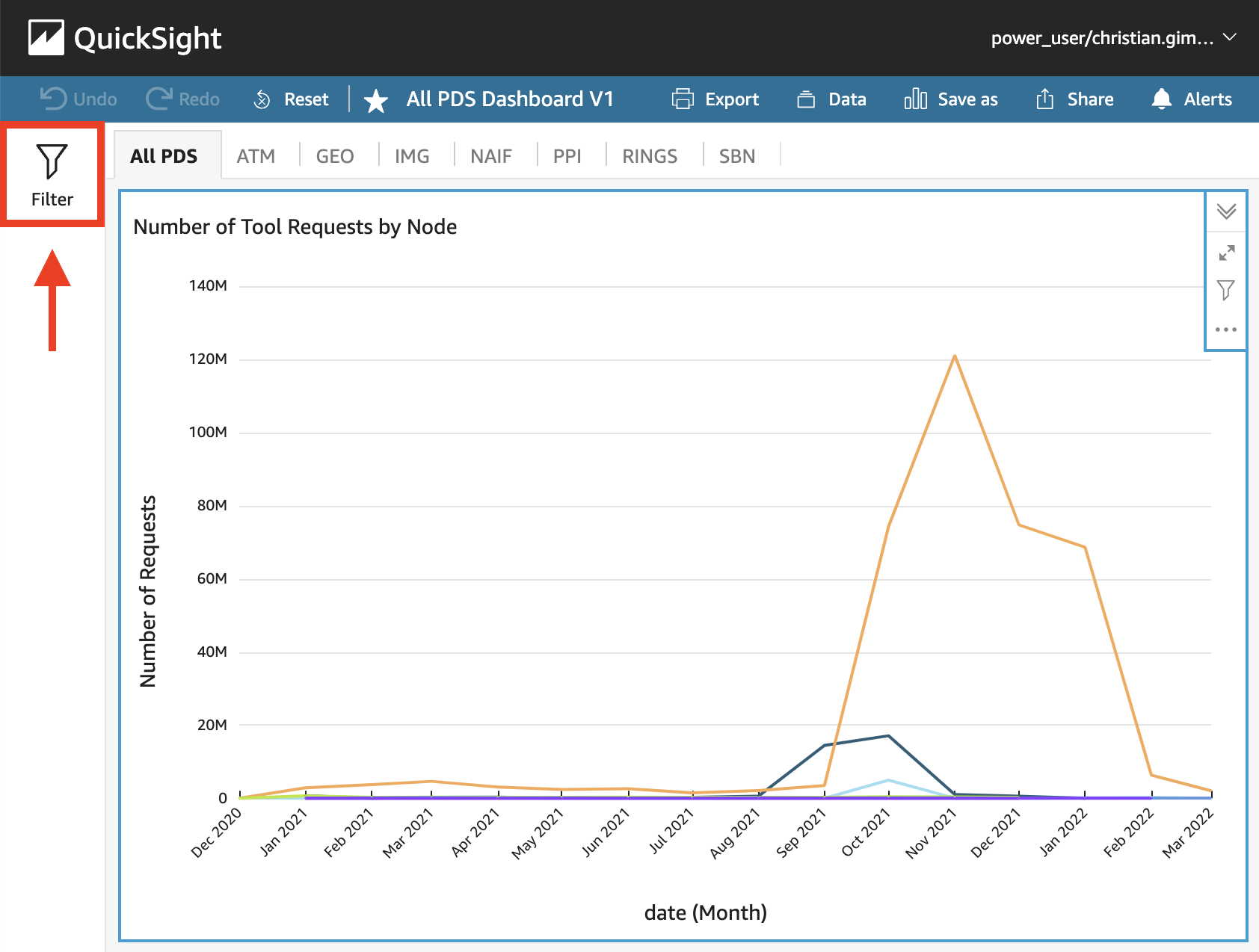
Task: Click the Alerts bell icon
Action: tap(1162, 99)
